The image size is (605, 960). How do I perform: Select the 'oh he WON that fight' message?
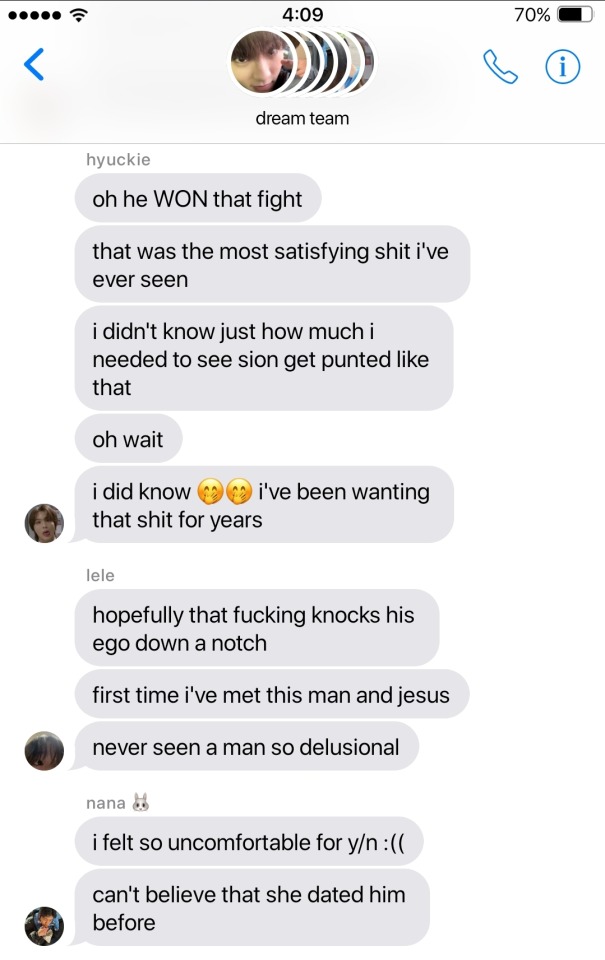point(198,198)
